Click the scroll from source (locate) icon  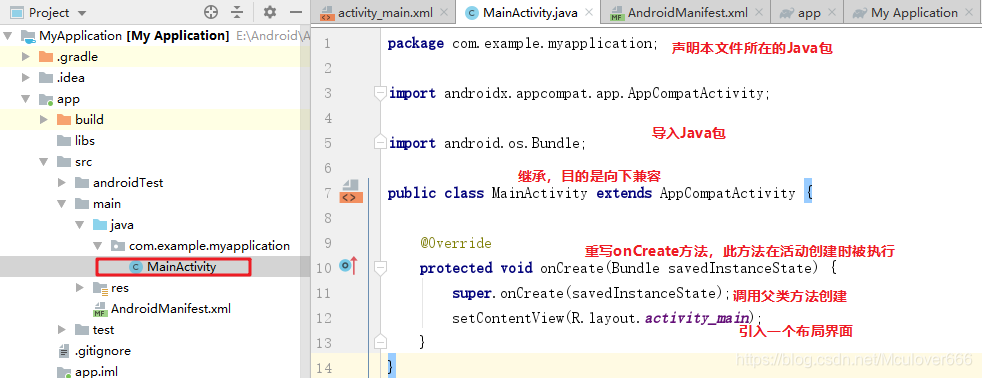[212, 12]
